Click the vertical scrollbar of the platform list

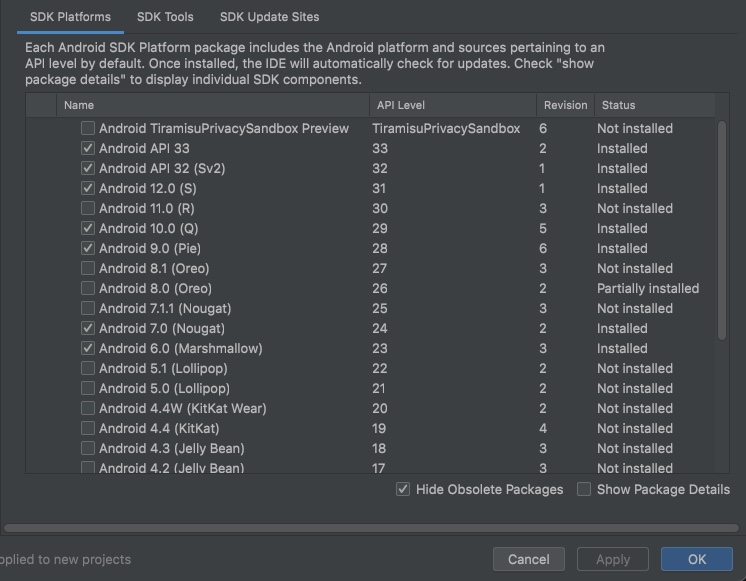pos(722,230)
